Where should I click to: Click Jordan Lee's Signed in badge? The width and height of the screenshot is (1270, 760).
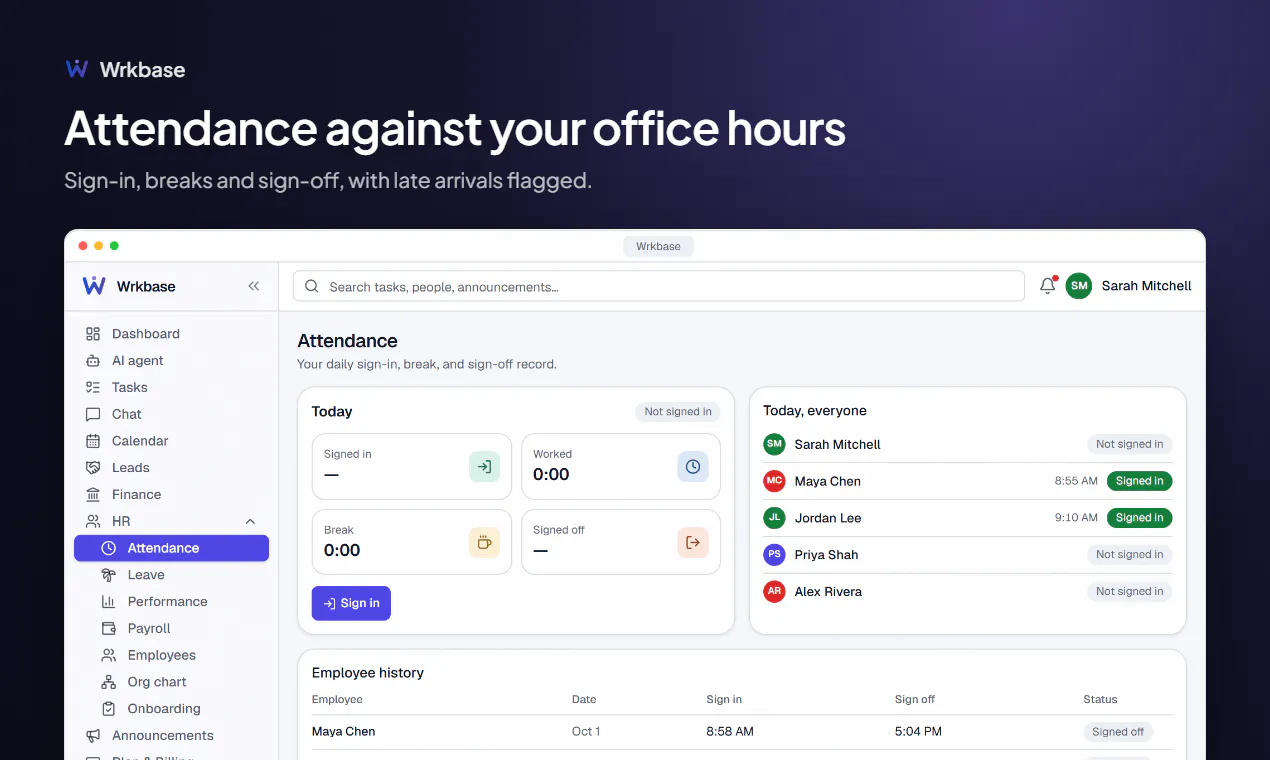1139,518
